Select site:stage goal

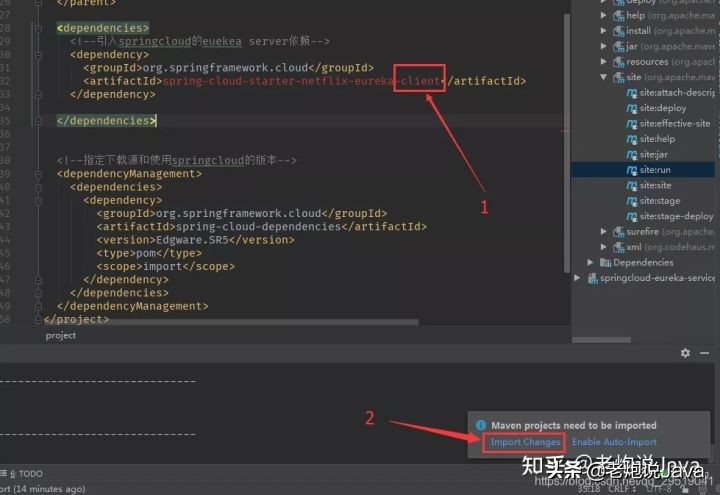coord(660,201)
